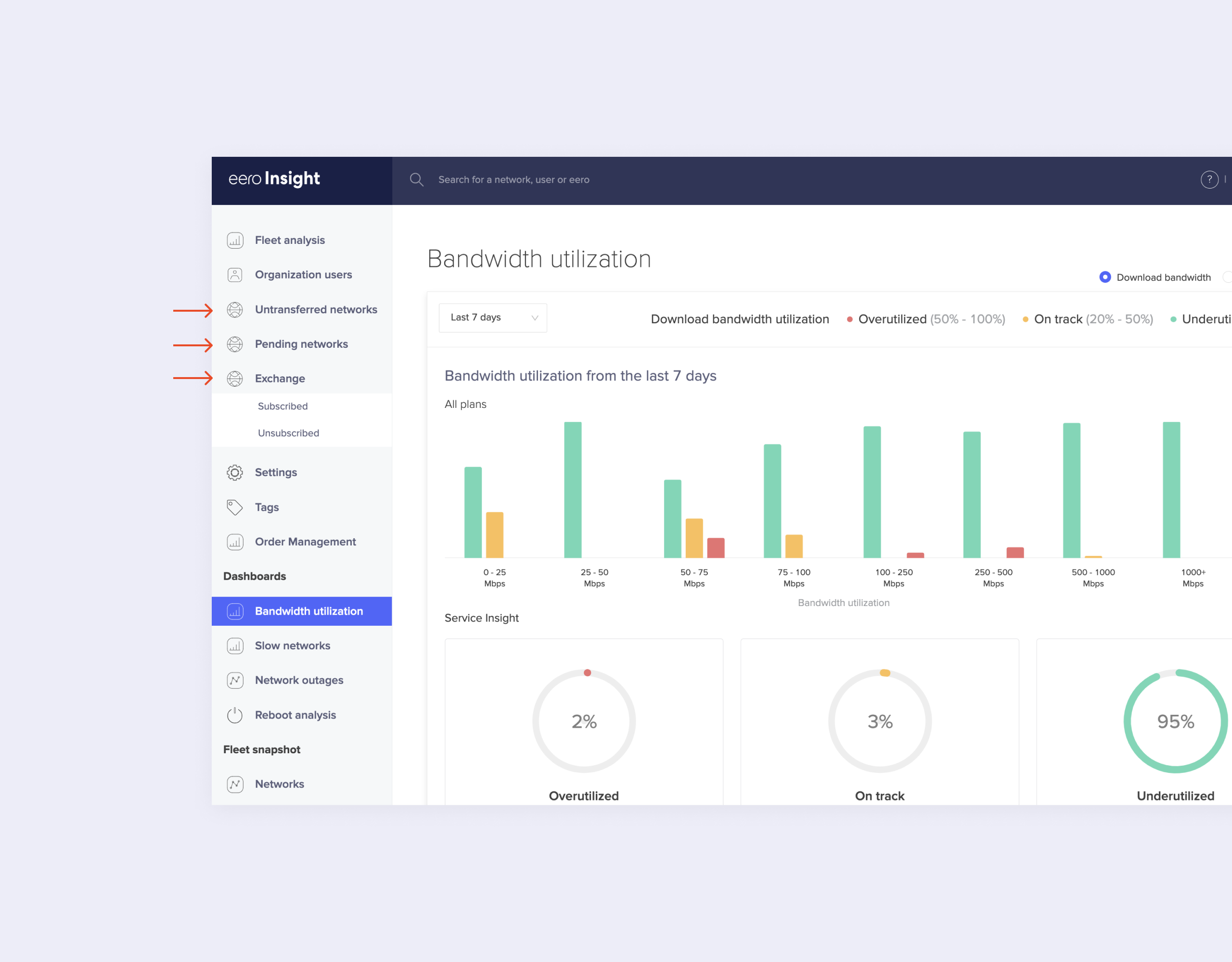Select the Fleet analysis menu item
Viewport: 1232px width, 962px height.
289,240
